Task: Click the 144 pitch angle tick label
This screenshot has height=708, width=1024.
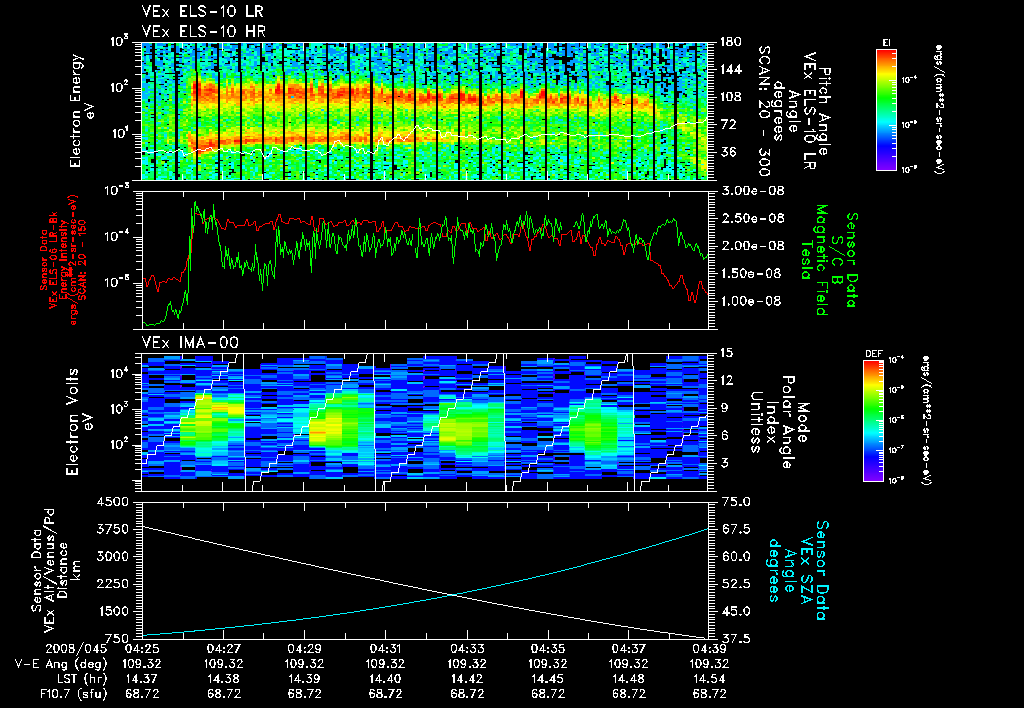Action: [730, 69]
